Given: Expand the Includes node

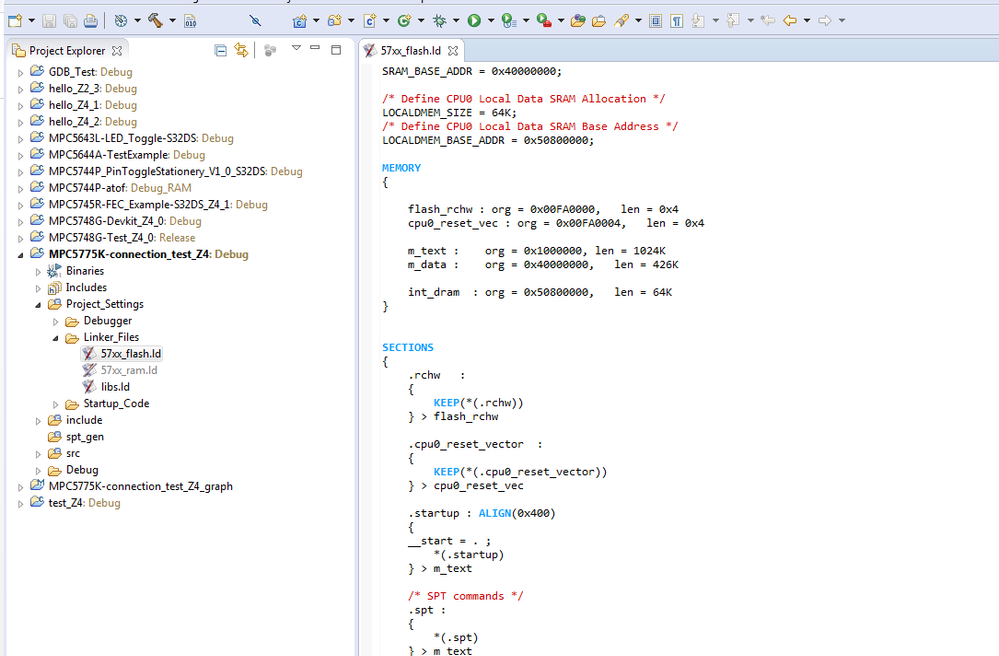Looking at the screenshot, I should click(x=38, y=289).
